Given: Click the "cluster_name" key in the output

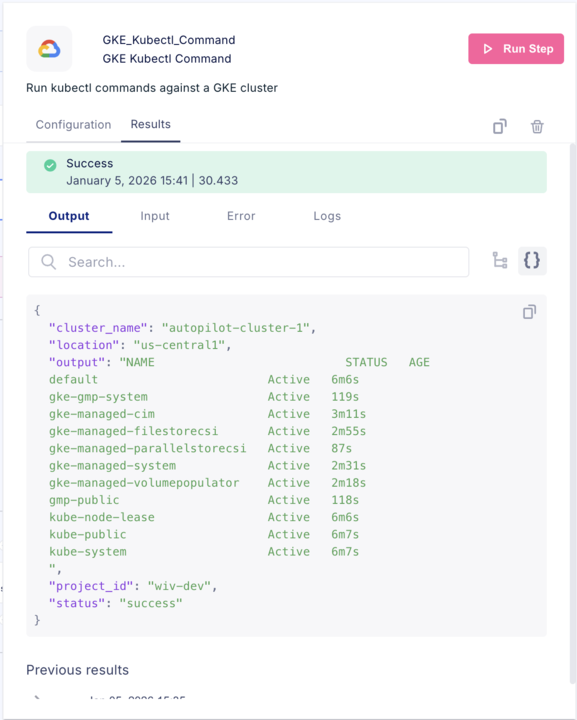Looking at the screenshot, I should [x=98, y=328].
